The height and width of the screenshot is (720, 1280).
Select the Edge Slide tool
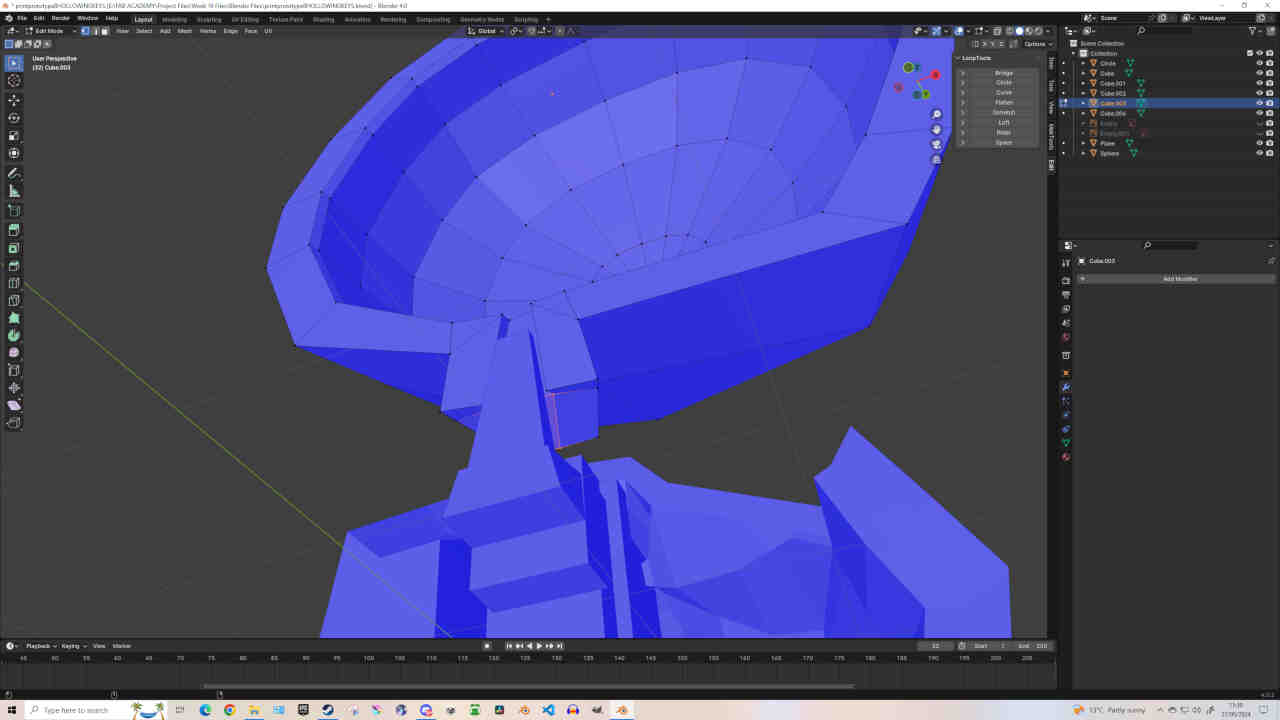click(14, 371)
